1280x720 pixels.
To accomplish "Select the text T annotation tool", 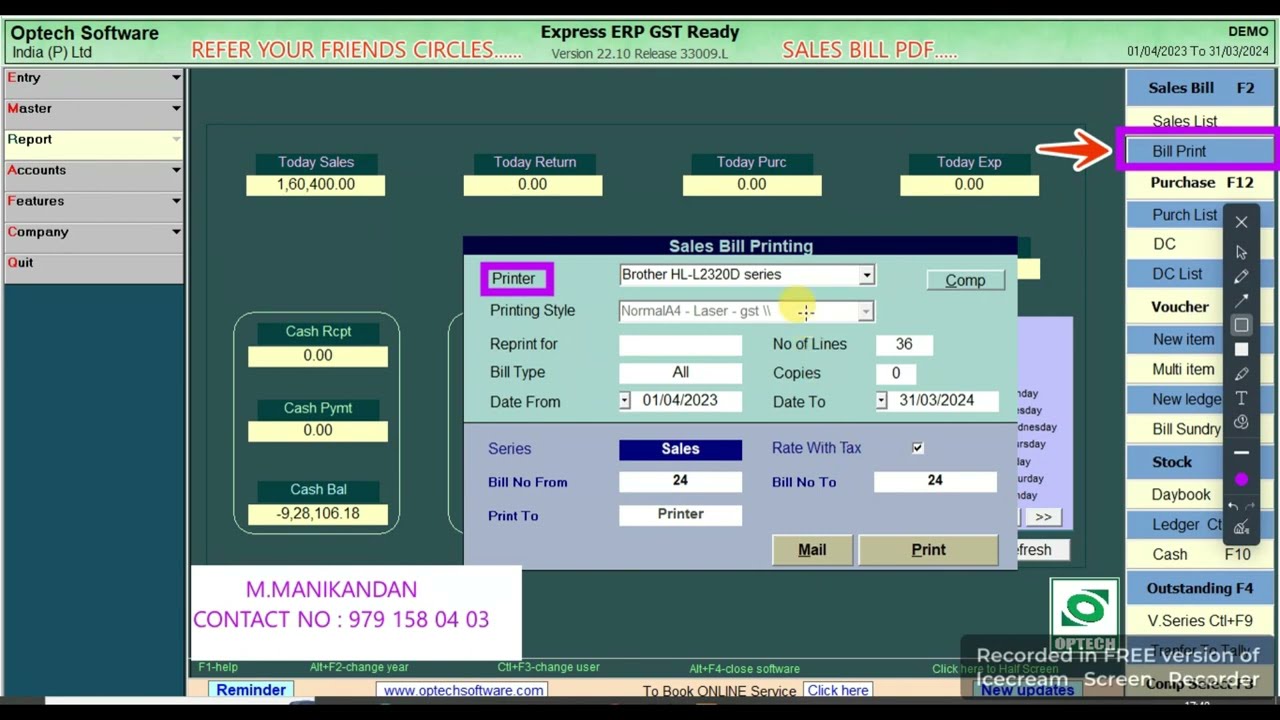I will coord(1241,398).
